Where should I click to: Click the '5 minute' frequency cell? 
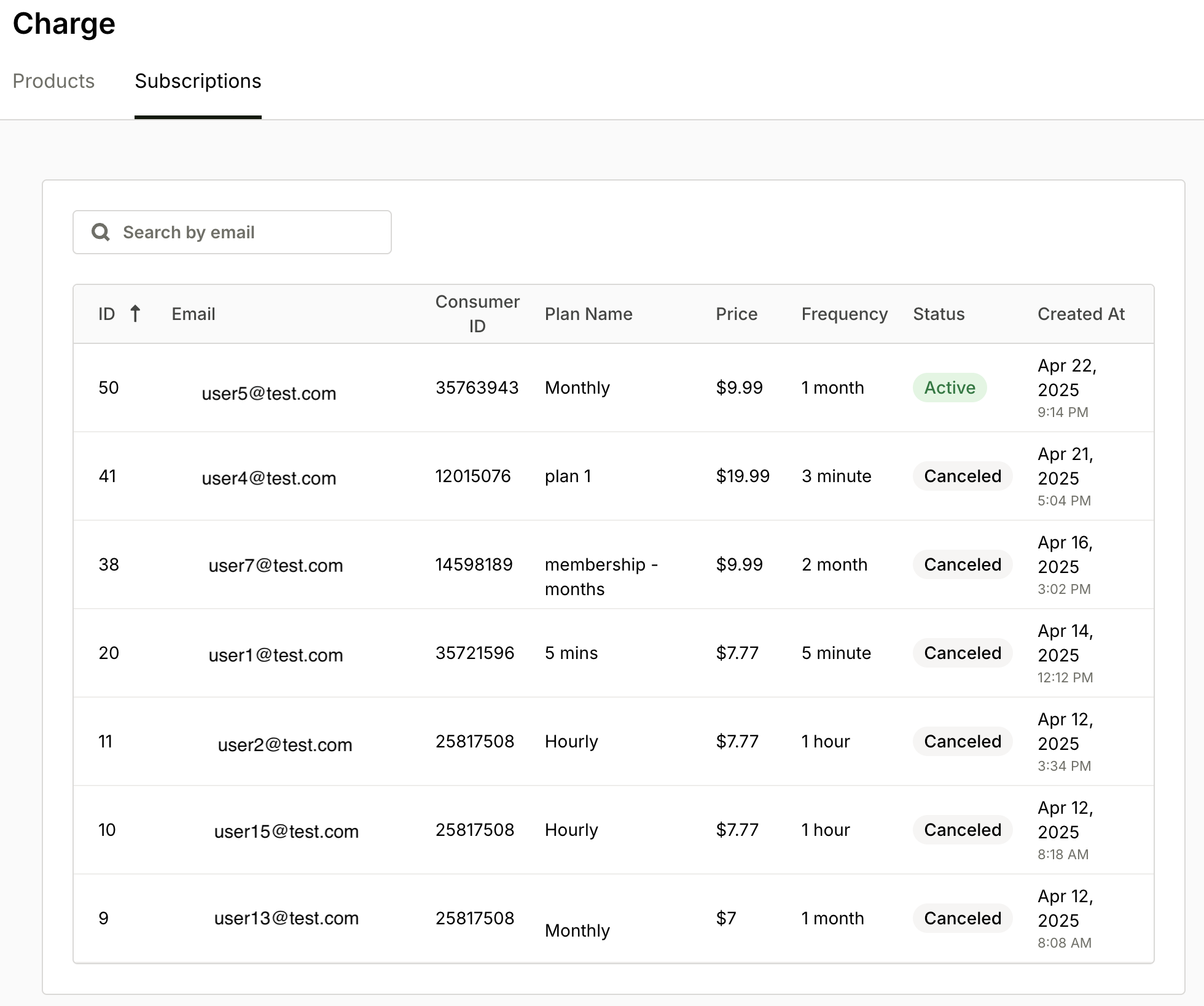click(837, 653)
